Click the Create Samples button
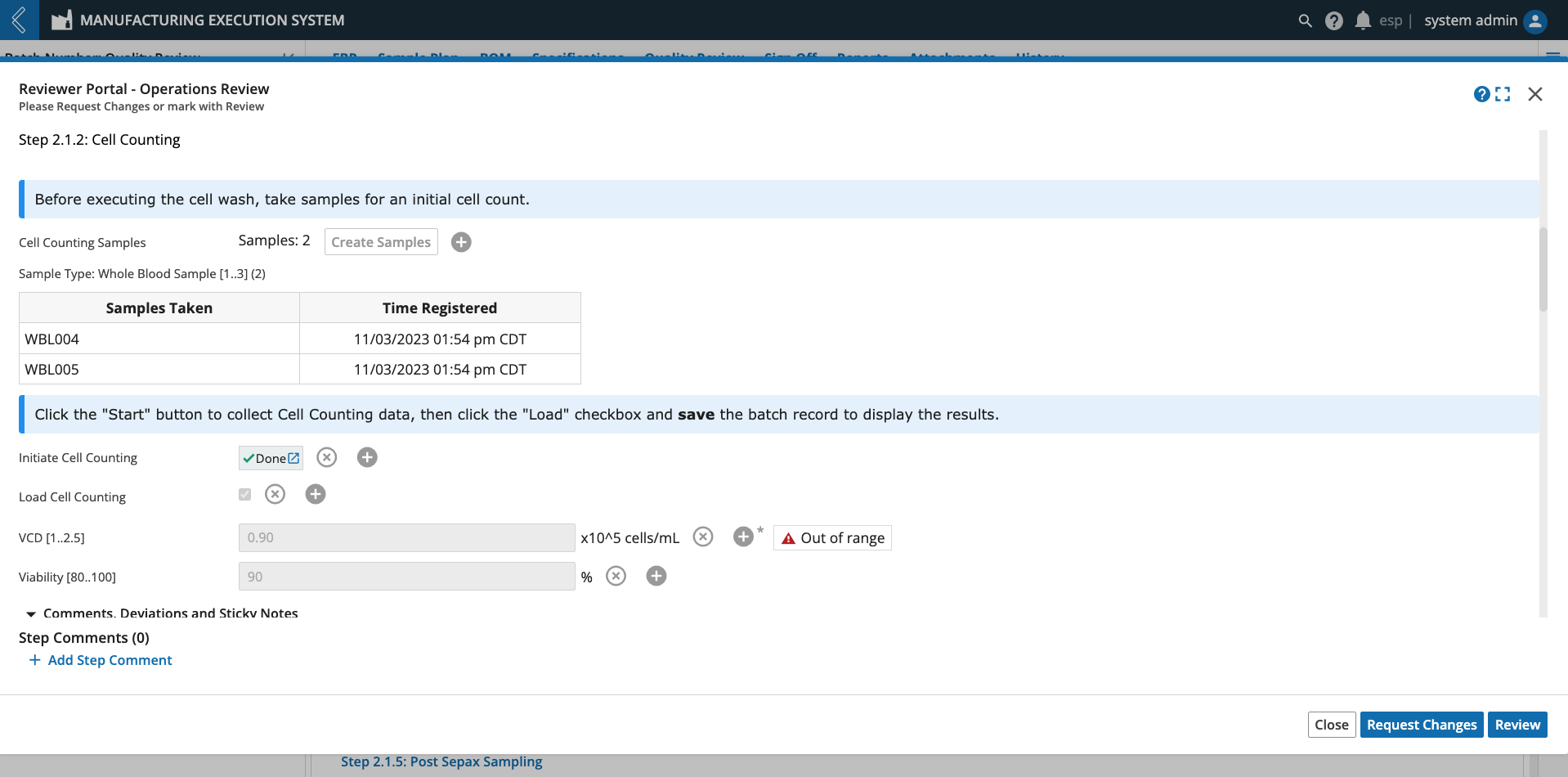This screenshot has height=777, width=1568. (x=381, y=242)
